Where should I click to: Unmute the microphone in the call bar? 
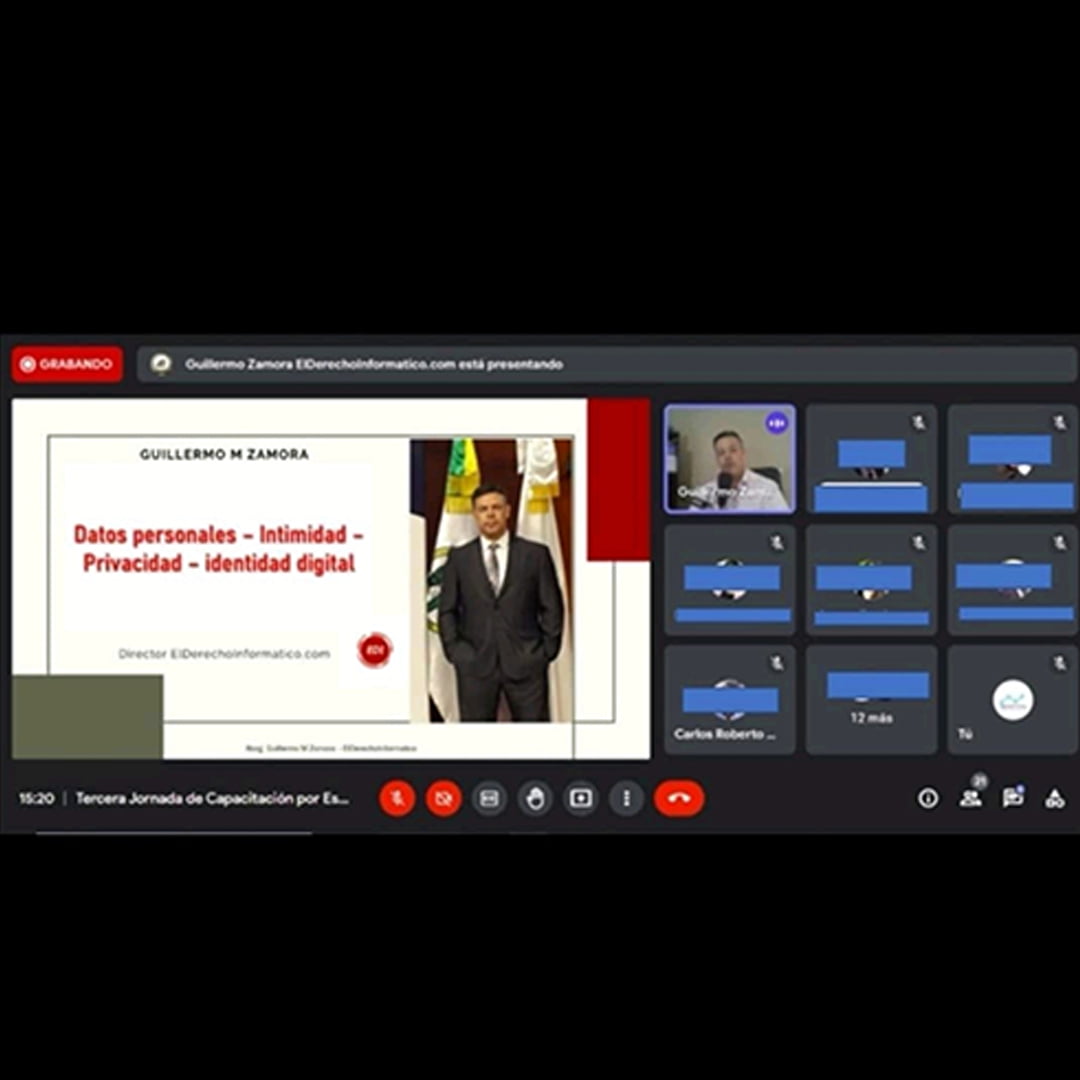point(397,798)
